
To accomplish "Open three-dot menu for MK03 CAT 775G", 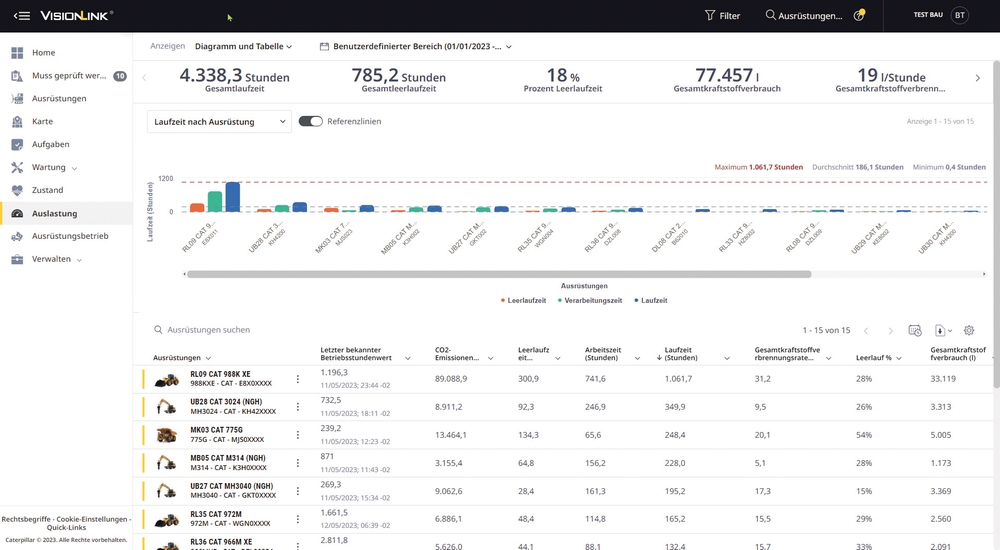I will 297,435.
